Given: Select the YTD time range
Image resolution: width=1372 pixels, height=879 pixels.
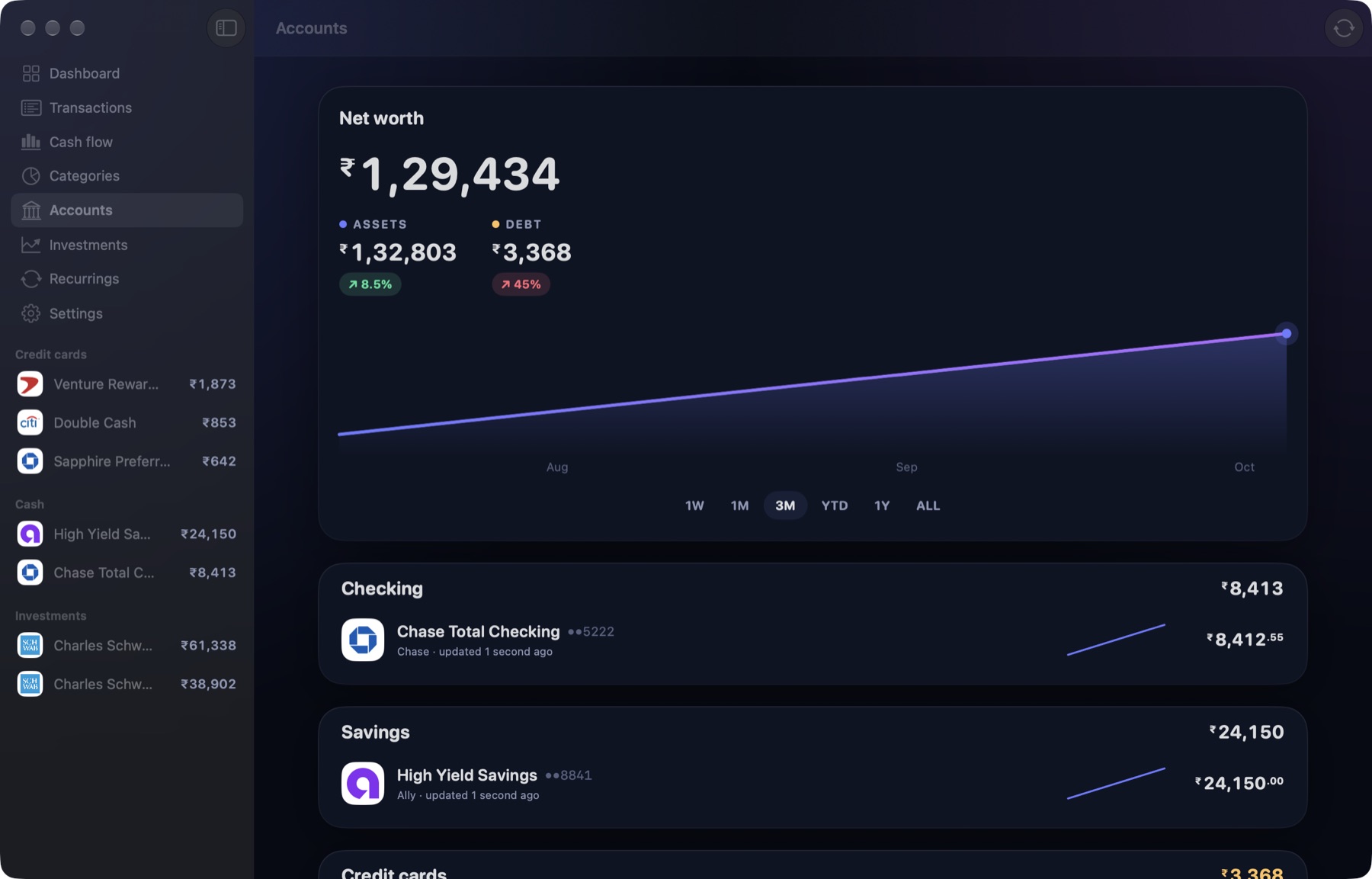Looking at the screenshot, I should point(835,505).
